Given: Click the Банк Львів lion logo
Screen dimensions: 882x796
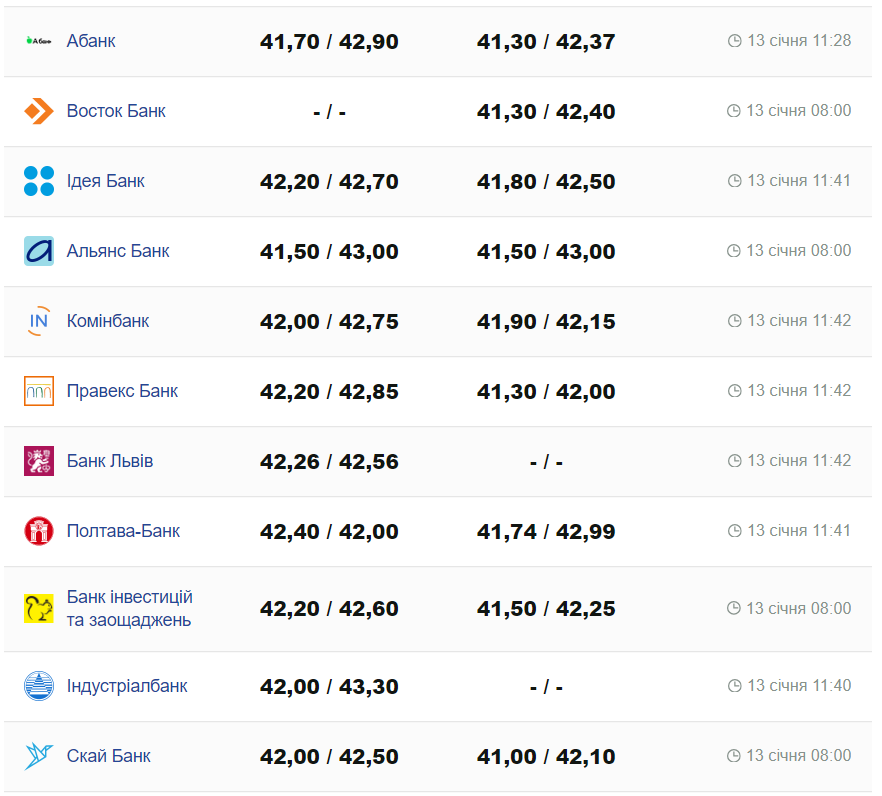Looking at the screenshot, I should coord(39,461).
